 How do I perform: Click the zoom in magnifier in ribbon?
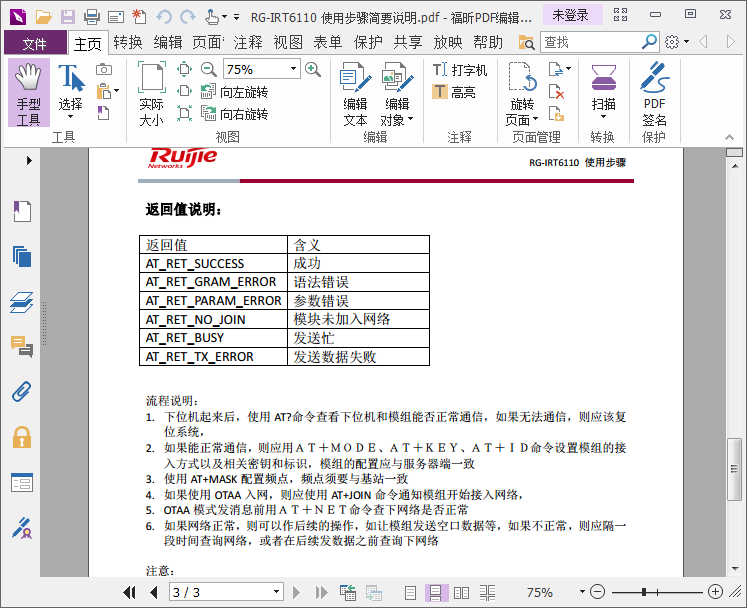tap(313, 70)
